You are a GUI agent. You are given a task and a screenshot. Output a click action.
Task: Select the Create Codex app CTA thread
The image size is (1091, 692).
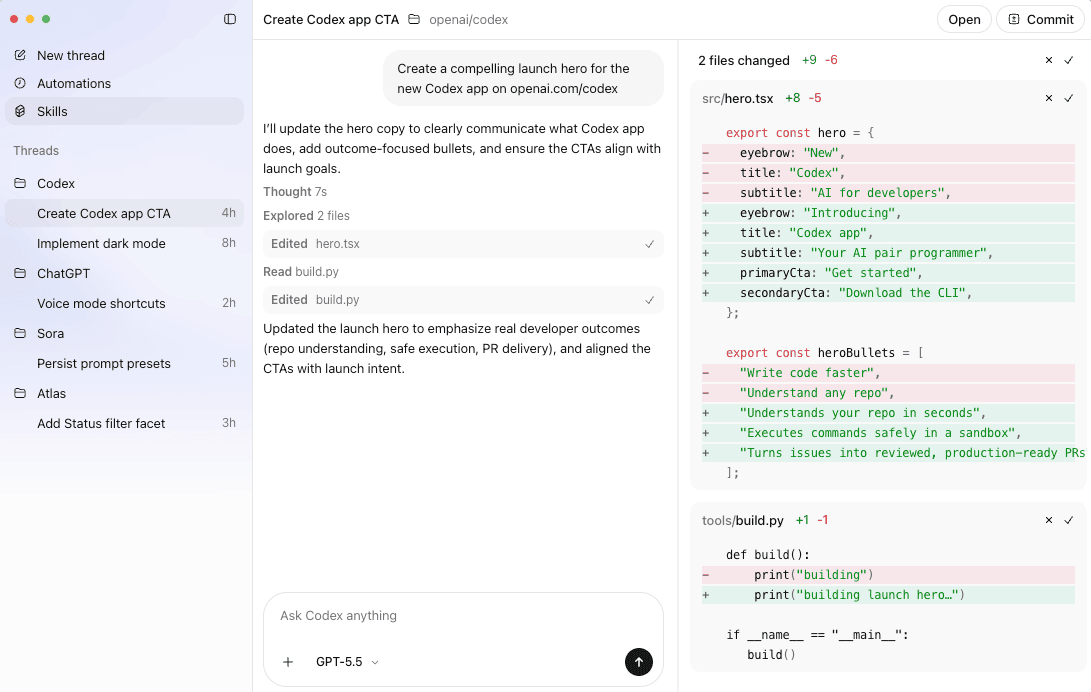[125, 213]
